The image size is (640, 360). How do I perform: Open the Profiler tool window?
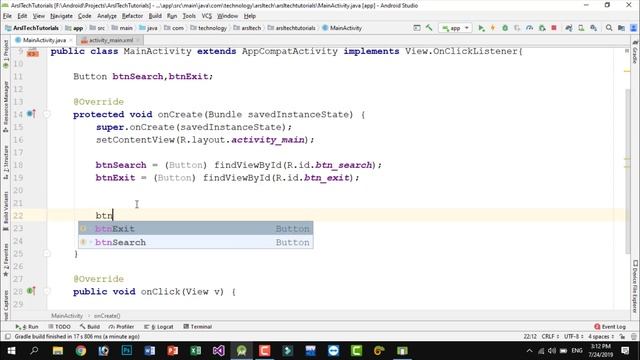coord(122,327)
